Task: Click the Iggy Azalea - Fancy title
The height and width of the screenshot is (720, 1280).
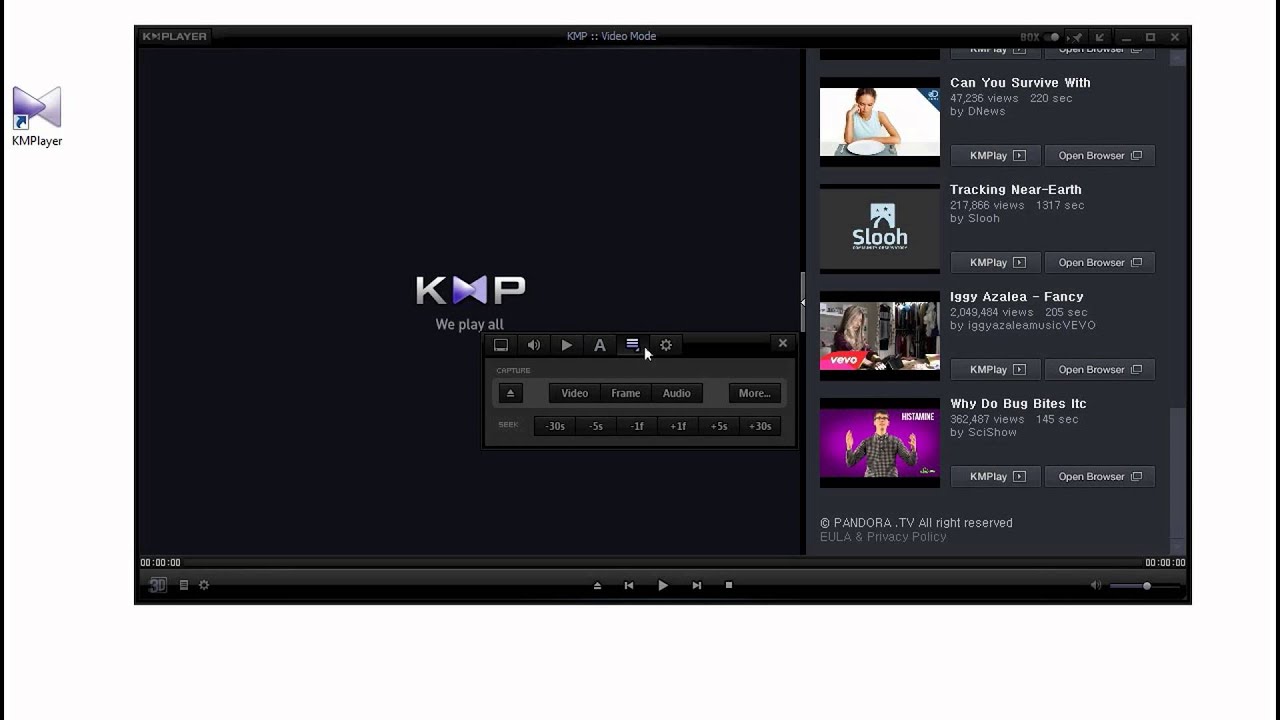Action: tap(1017, 297)
